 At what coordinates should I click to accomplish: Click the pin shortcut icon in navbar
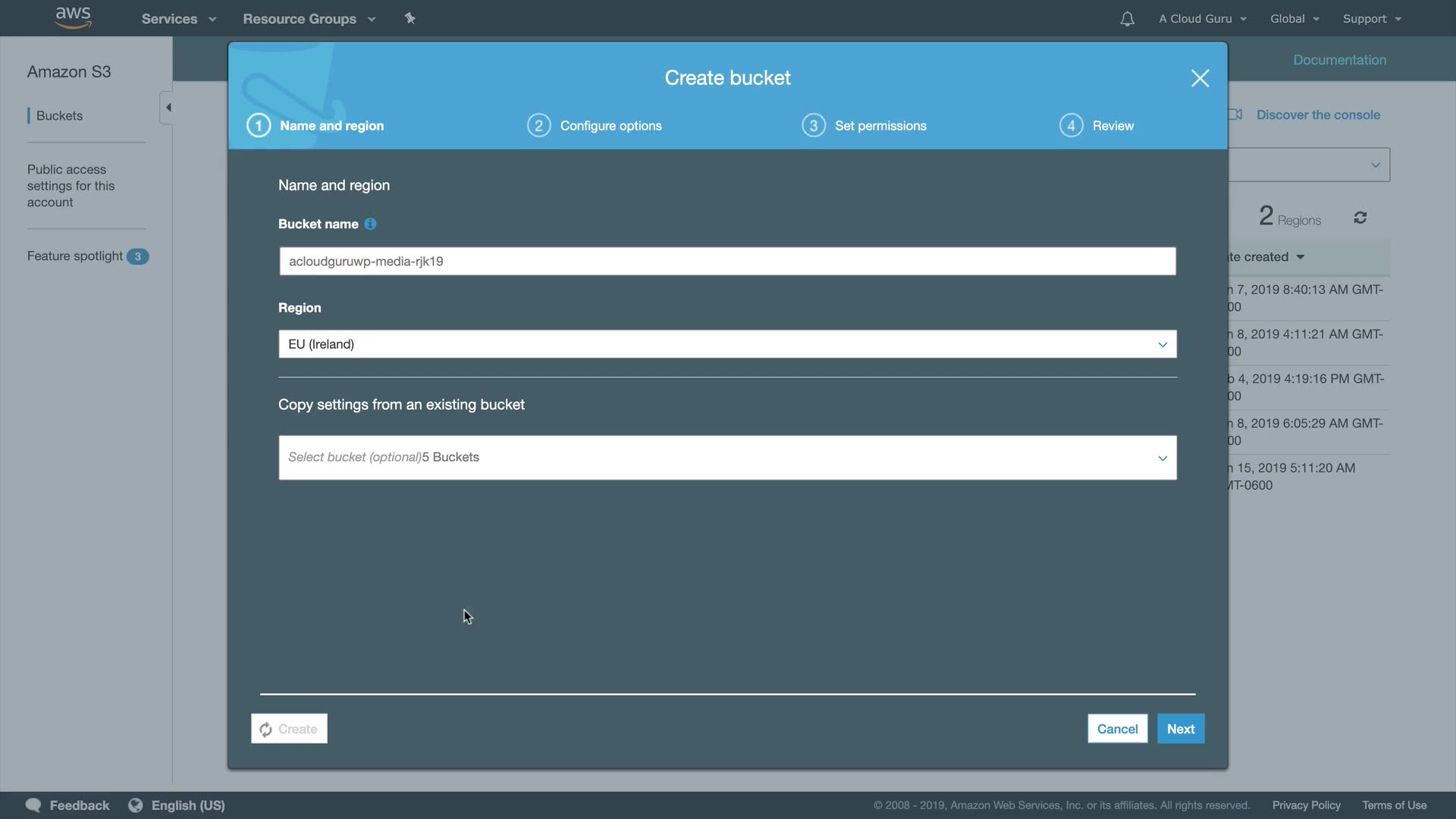pos(409,18)
